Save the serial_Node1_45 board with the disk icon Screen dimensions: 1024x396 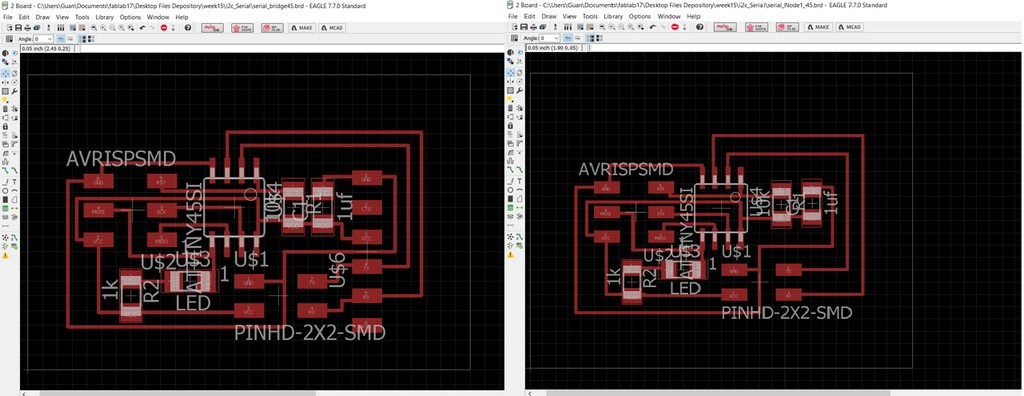tap(524, 27)
